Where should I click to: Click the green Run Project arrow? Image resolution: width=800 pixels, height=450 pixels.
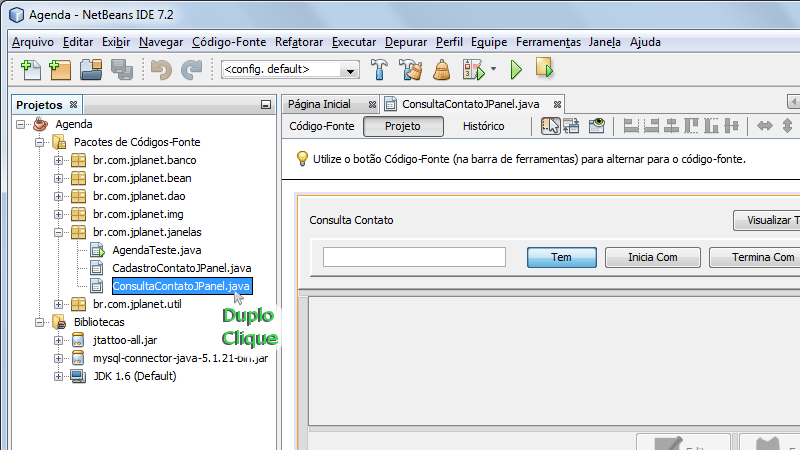pyautogui.click(x=516, y=70)
